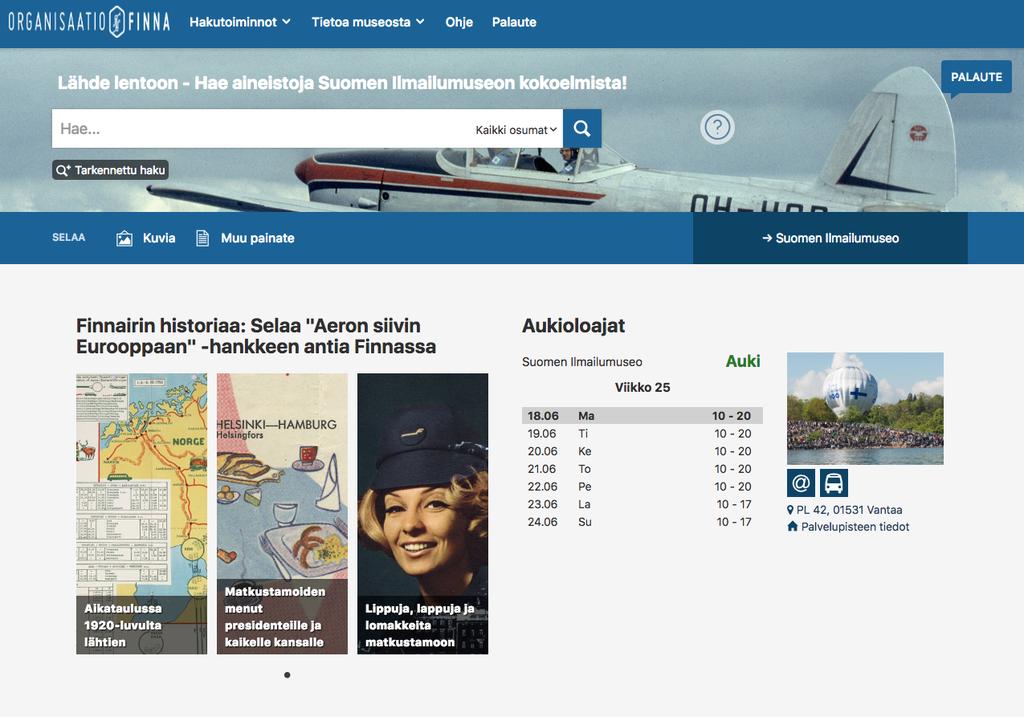The width and height of the screenshot is (1024, 717).
Task: Go to the Suomen Ilmailumuseo website link
Action: point(830,238)
